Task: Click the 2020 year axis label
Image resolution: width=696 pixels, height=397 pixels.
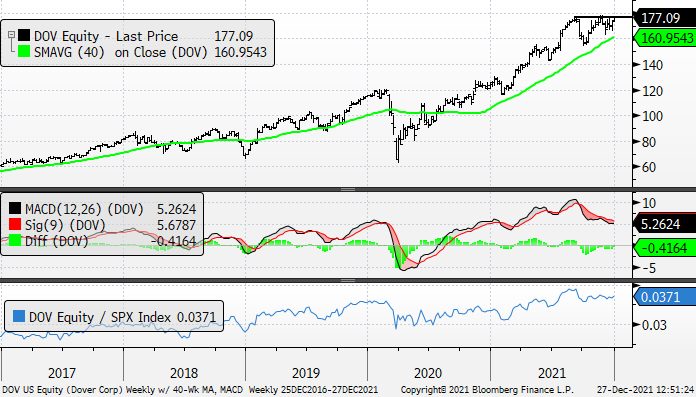Action: pos(428,373)
